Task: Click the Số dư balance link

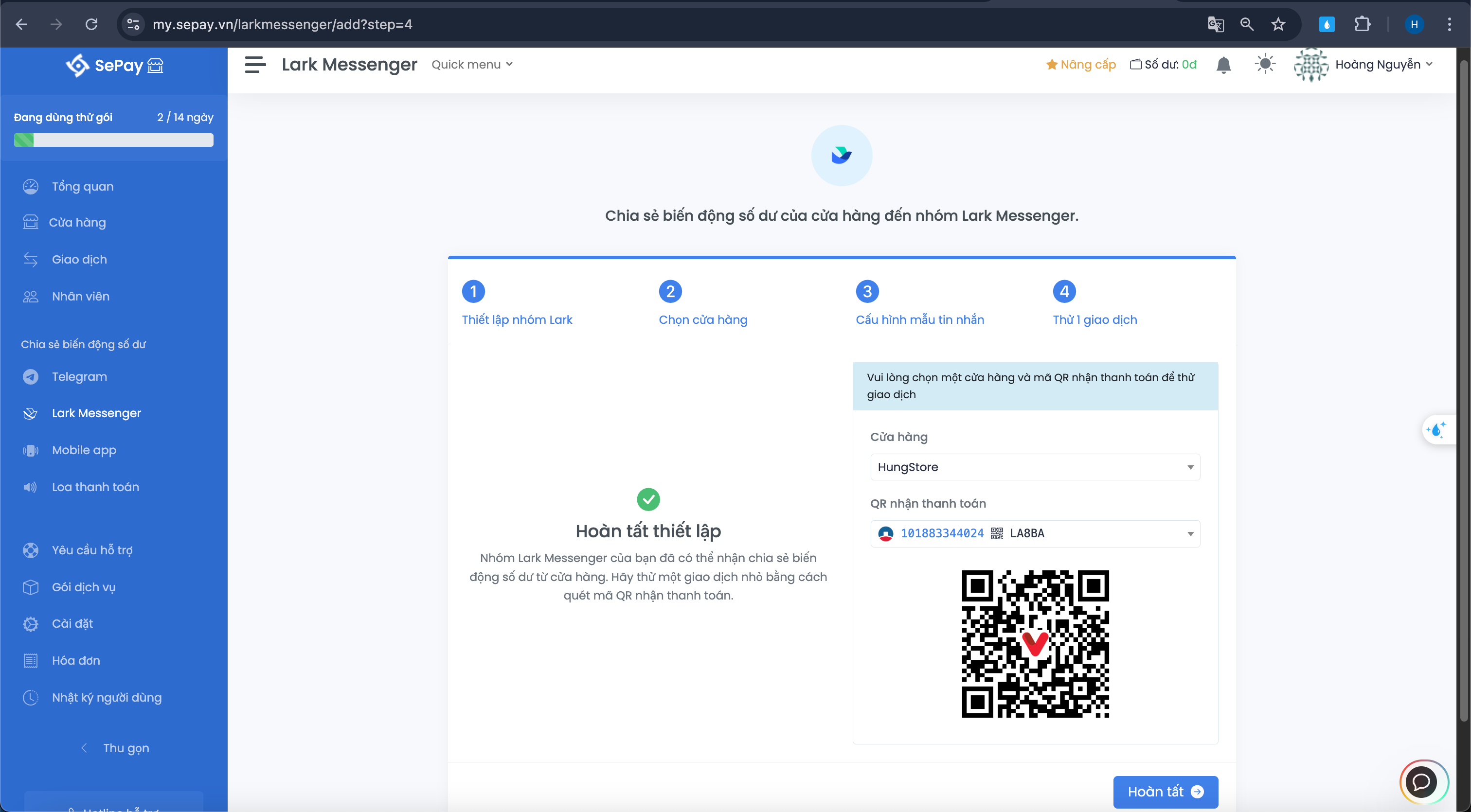Action: click(1163, 65)
